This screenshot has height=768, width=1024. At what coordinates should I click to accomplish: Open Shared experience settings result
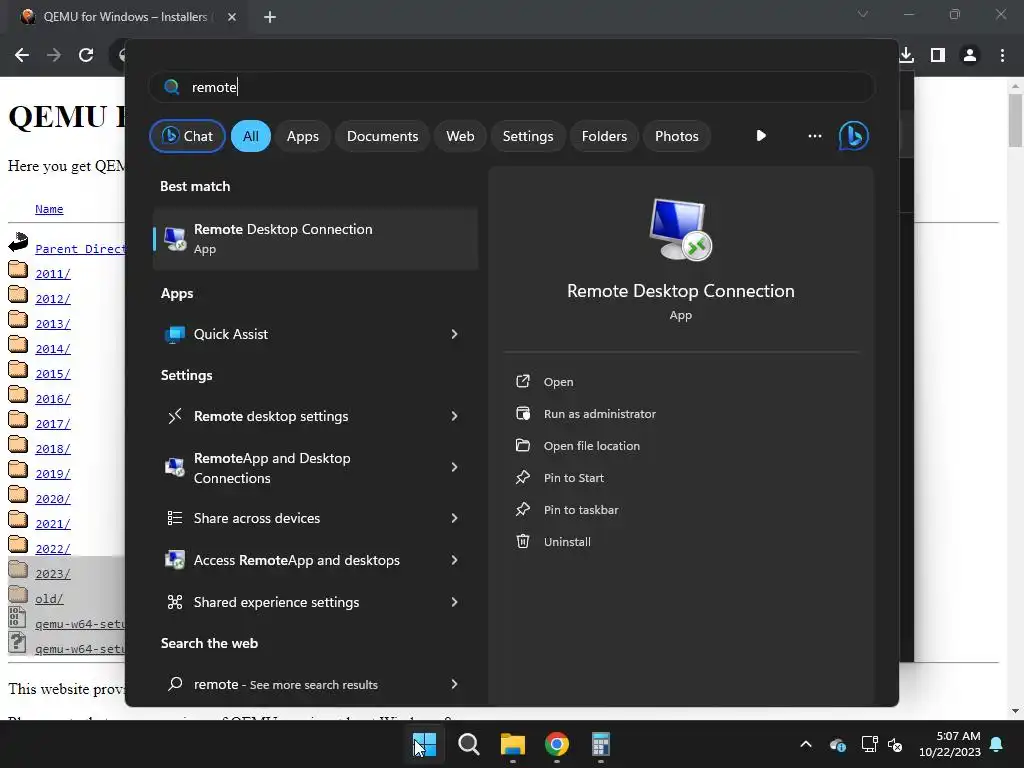pyautogui.click(x=315, y=602)
